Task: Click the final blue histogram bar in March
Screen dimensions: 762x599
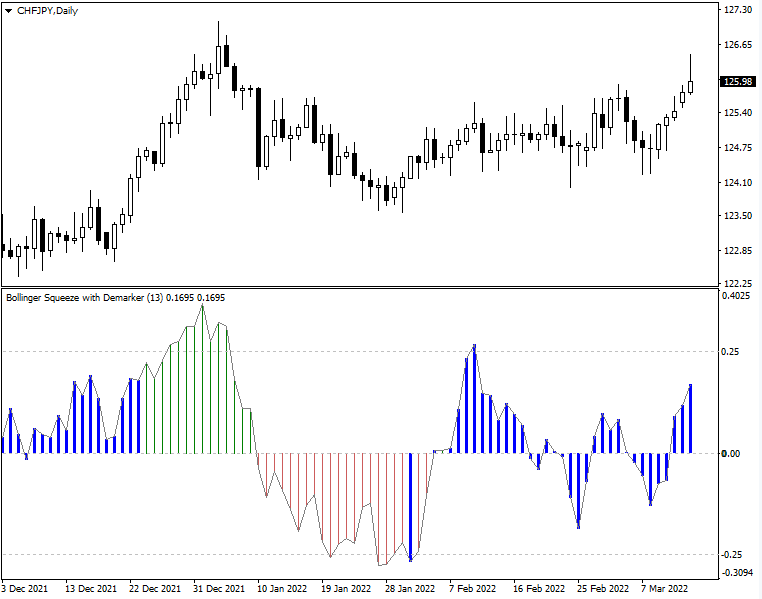Action: [690, 419]
